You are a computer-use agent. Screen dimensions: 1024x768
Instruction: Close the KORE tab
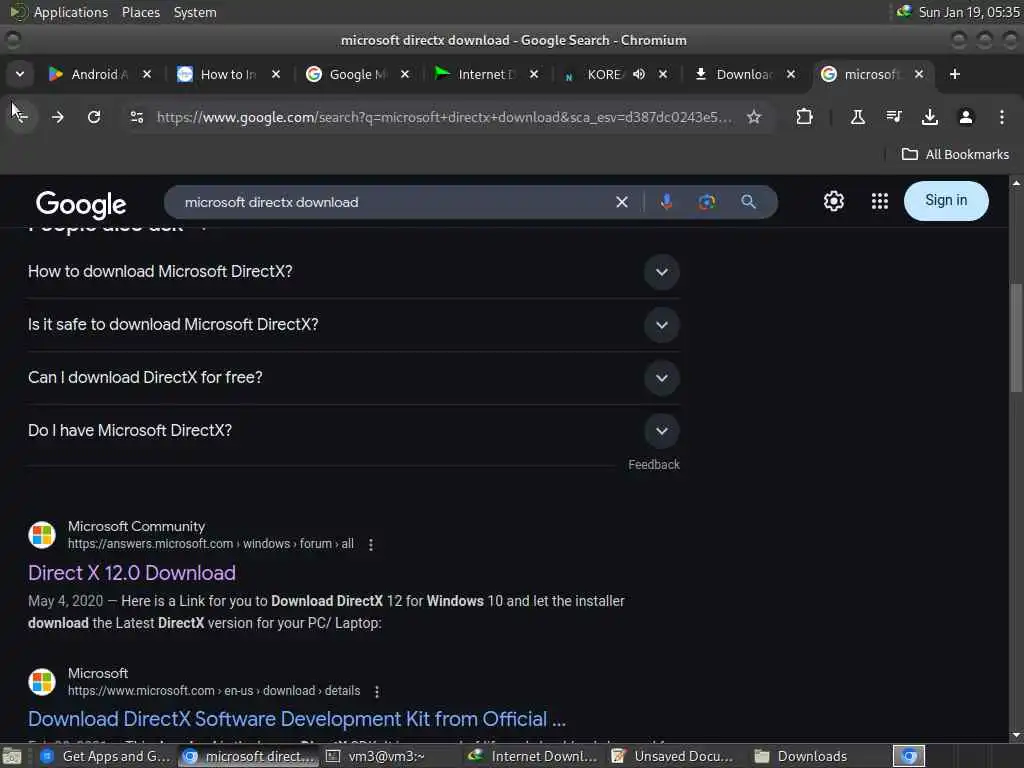coord(662,74)
